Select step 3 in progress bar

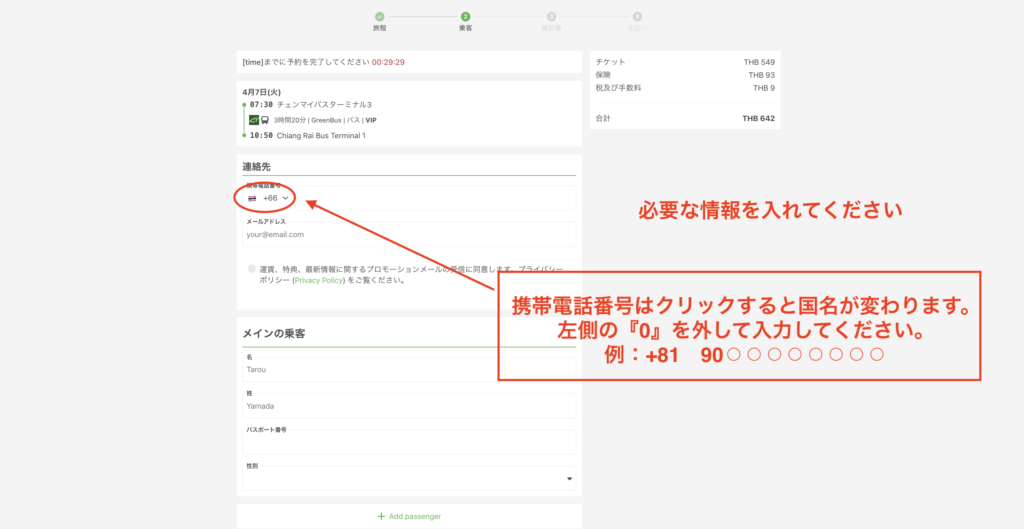point(551,16)
